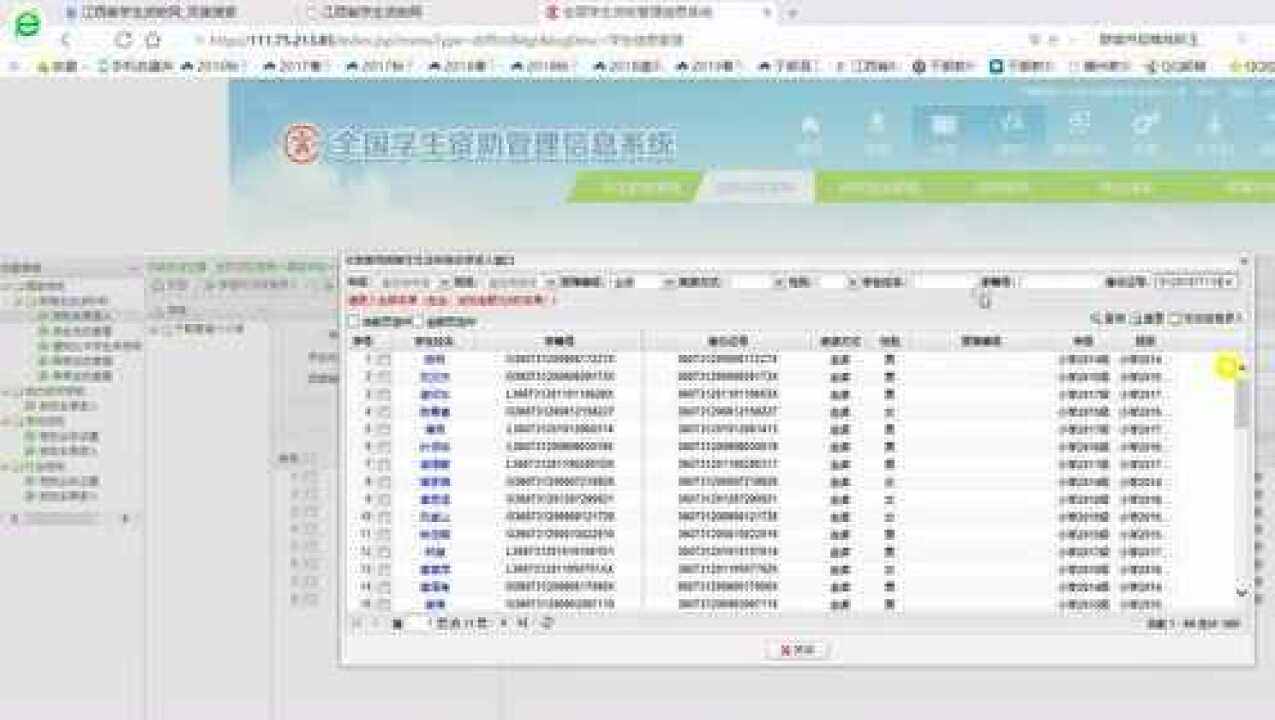This screenshot has width=1275, height=720.
Task: Click the scroll-down arrow of the table scrollbar
Action: 1242,592
